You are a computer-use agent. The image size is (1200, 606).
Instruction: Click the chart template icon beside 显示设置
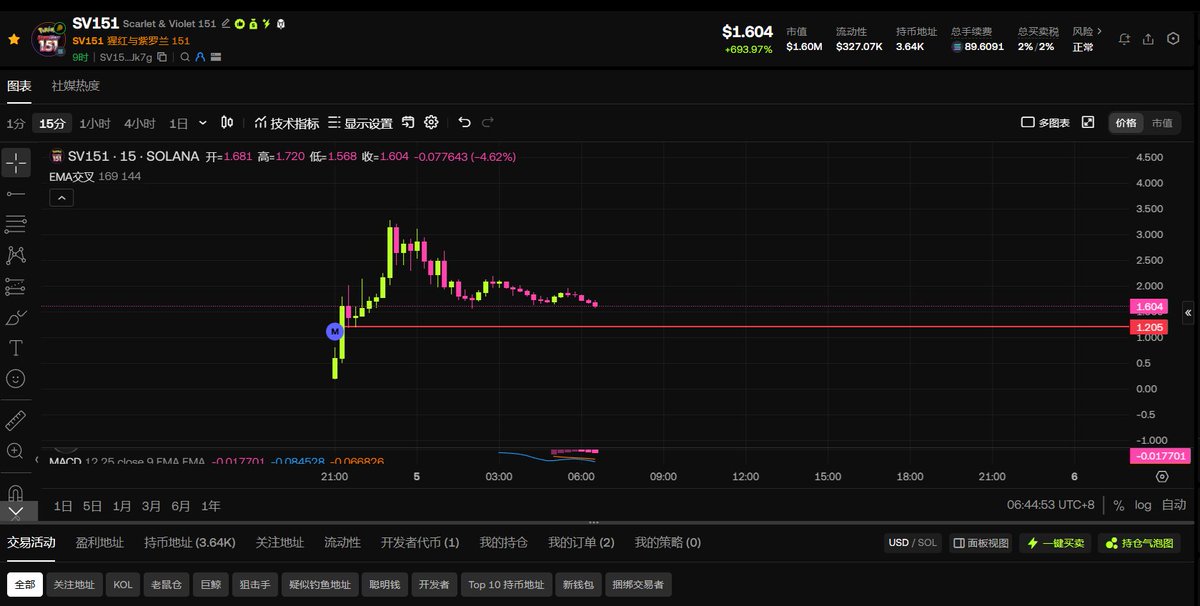tap(408, 123)
